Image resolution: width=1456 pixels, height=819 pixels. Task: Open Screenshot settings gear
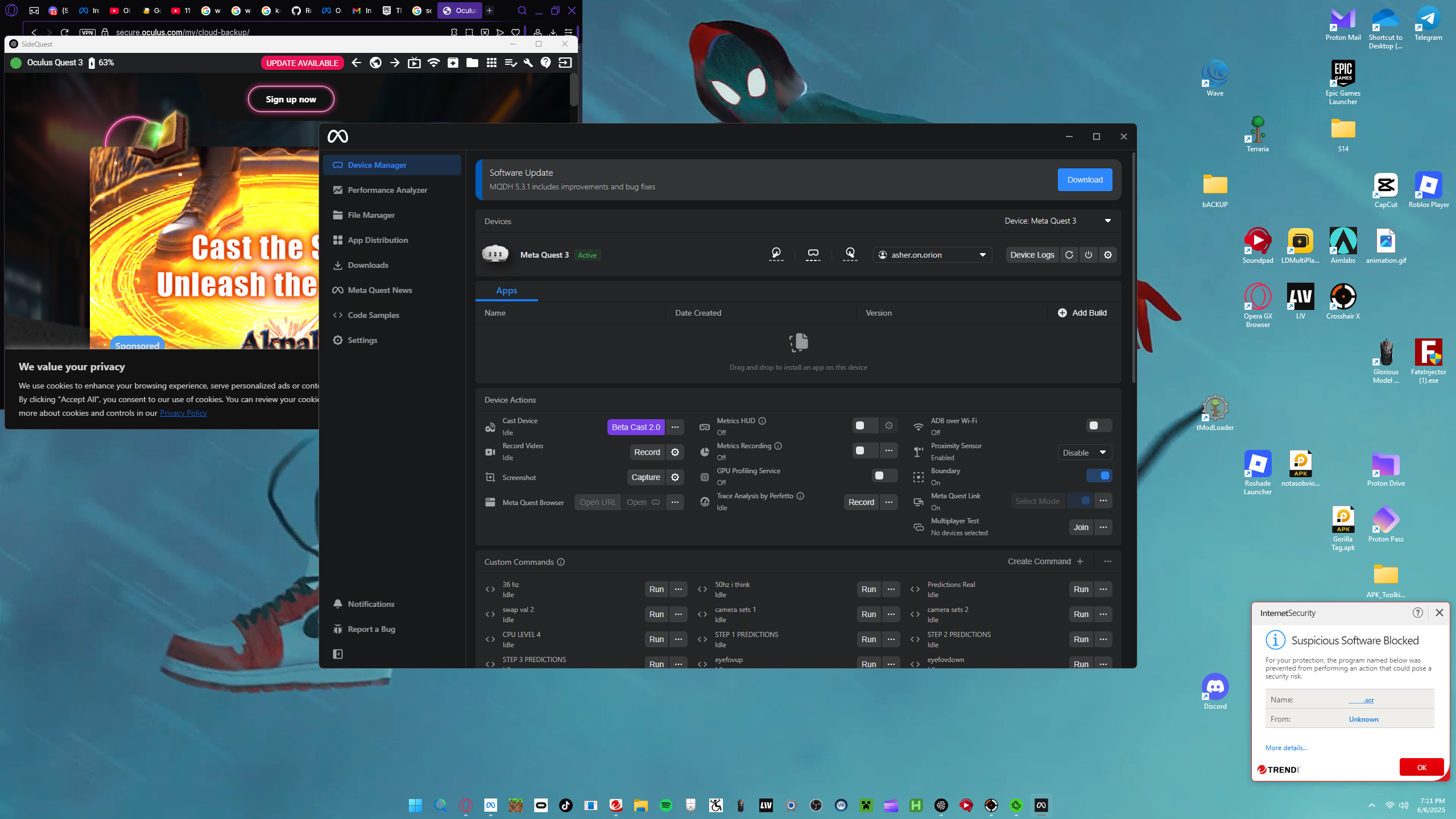(x=675, y=477)
